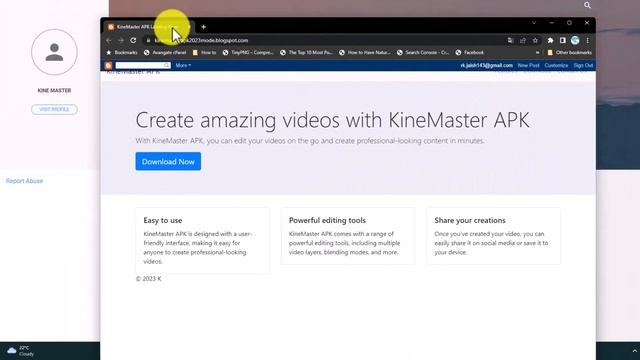Maximize the Chrome window
640x360 pixels.
pyautogui.click(x=569, y=23)
